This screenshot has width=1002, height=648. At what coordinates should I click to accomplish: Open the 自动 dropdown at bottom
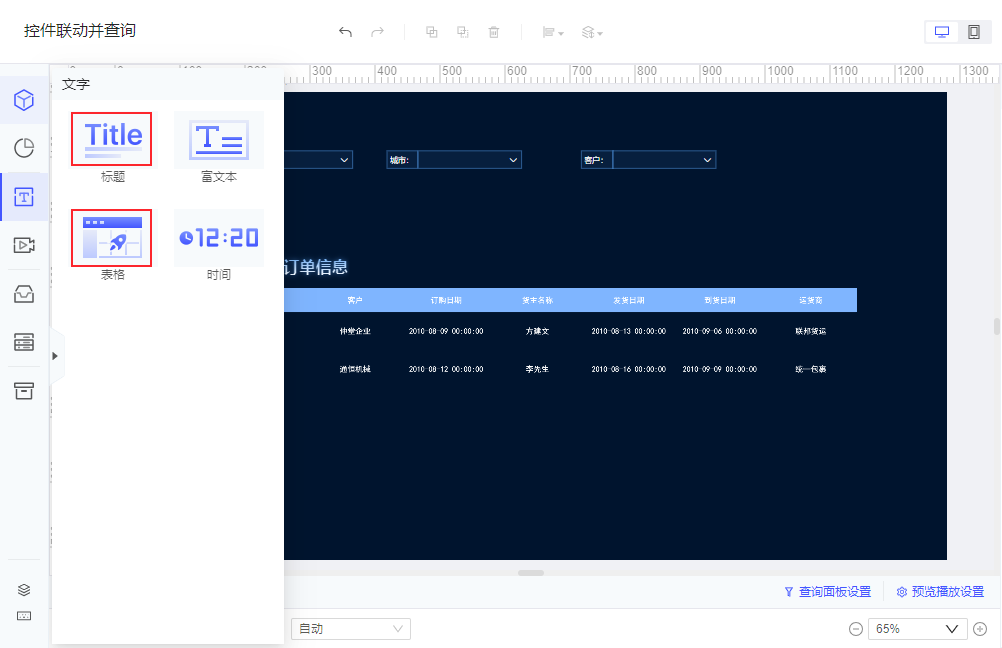click(351, 629)
